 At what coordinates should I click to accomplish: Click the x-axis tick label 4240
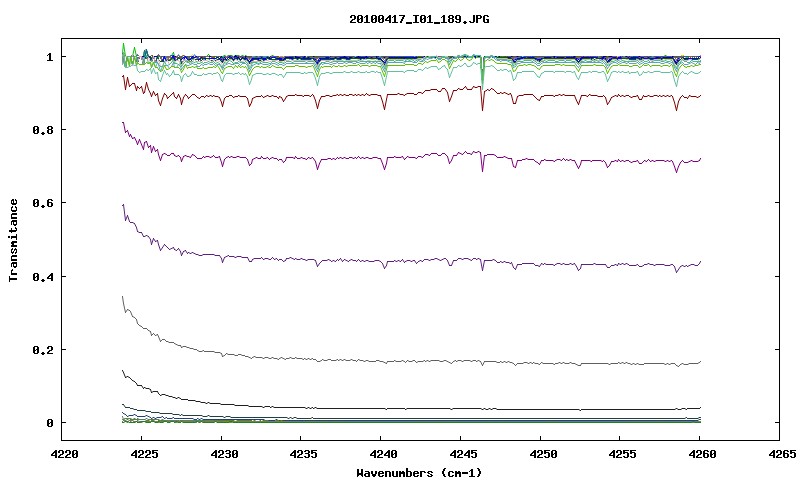point(384,454)
